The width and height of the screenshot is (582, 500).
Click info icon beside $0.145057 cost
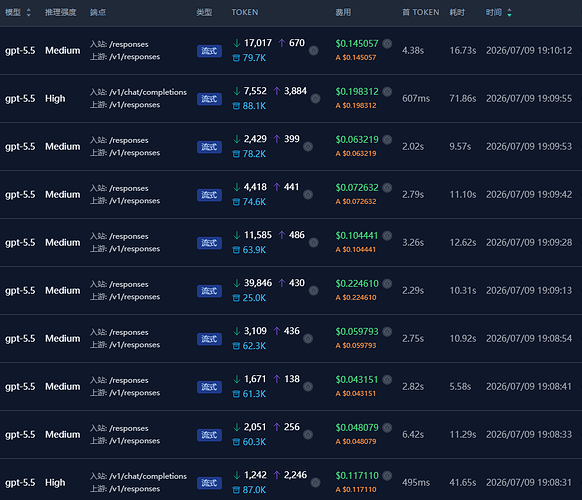pos(387,43)
